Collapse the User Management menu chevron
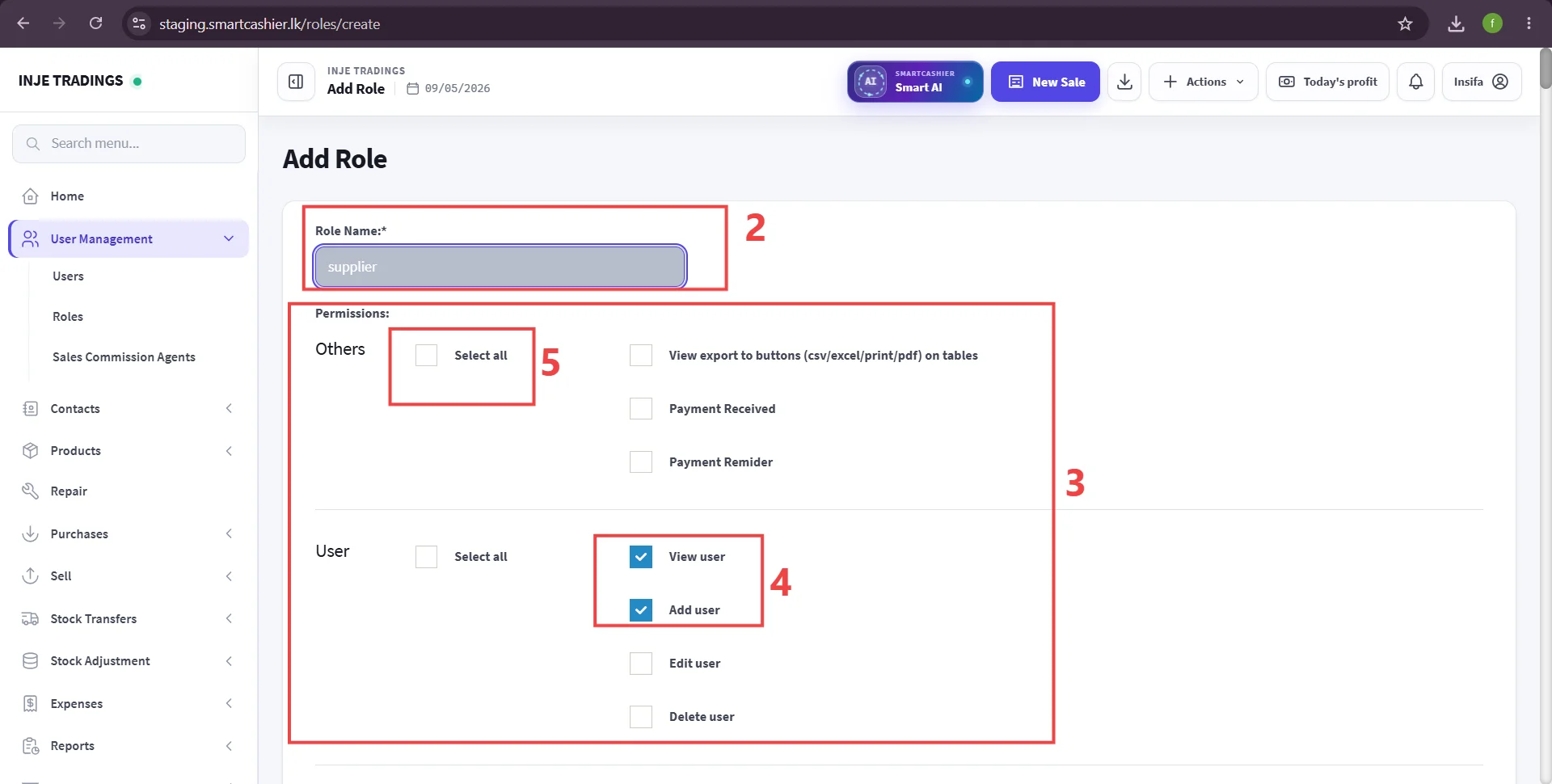 click(x=229, y=239)
